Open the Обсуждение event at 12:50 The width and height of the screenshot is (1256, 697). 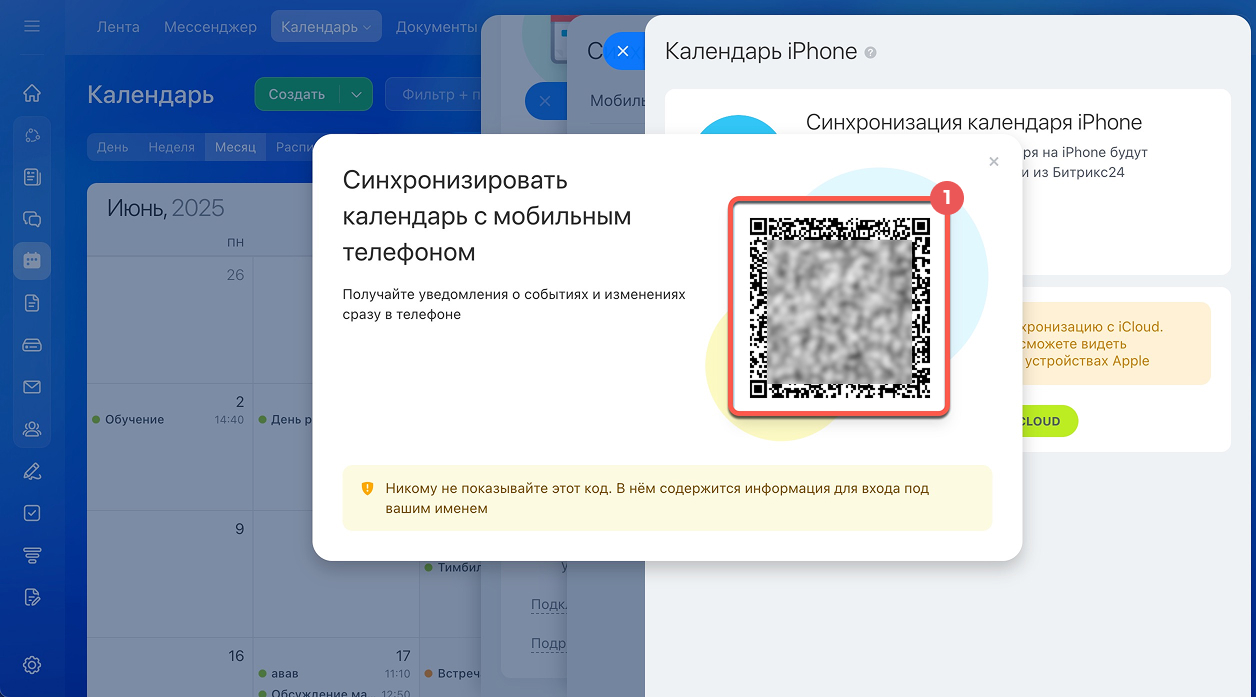point(334,692)
